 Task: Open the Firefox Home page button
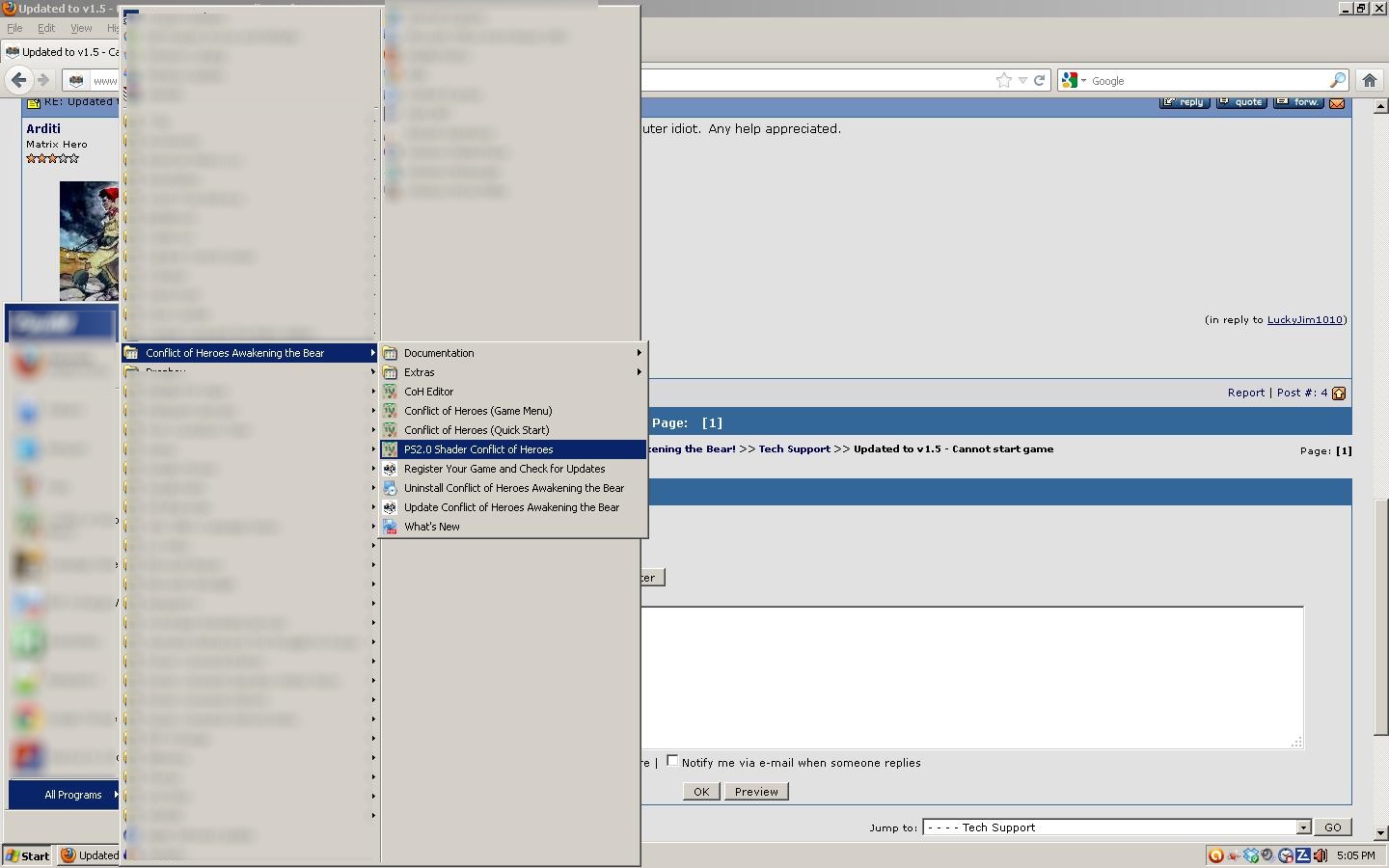[x=1369, y=80]
